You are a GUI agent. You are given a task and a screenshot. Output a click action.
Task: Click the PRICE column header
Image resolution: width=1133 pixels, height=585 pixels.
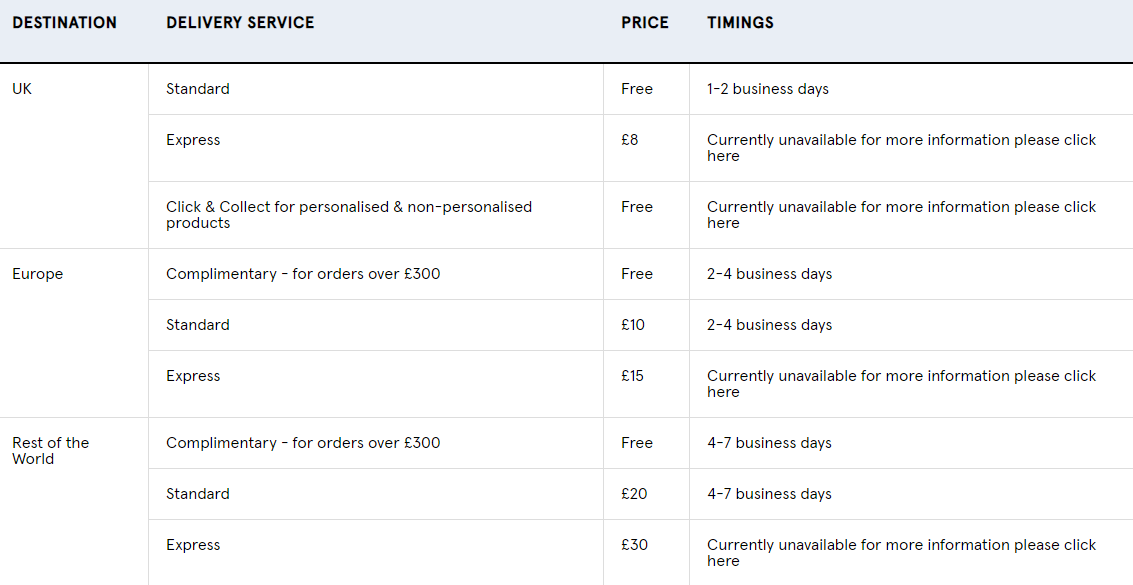644,22
